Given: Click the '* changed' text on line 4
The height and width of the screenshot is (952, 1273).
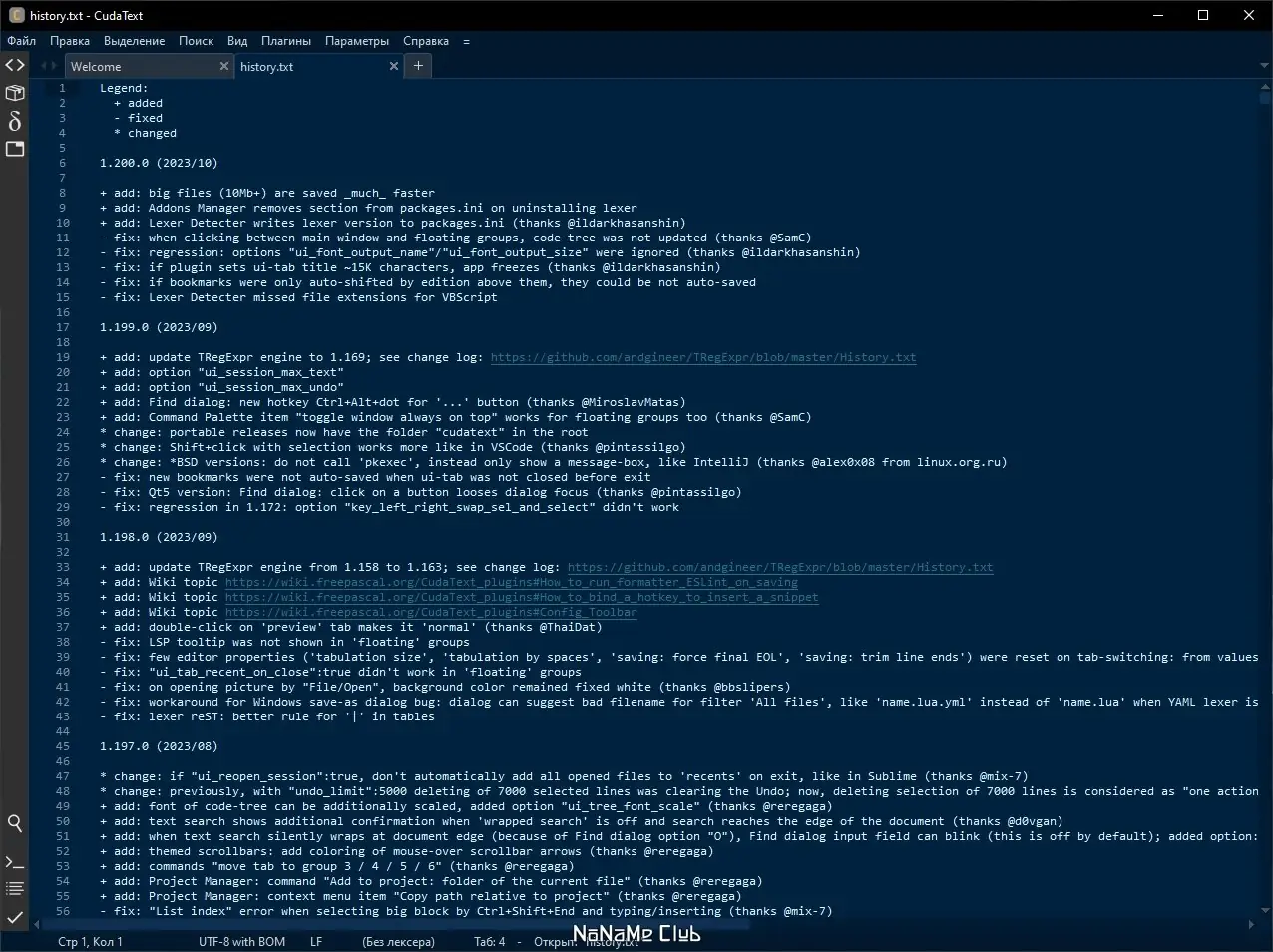Looking at the screenshot, I should [145, 133].
